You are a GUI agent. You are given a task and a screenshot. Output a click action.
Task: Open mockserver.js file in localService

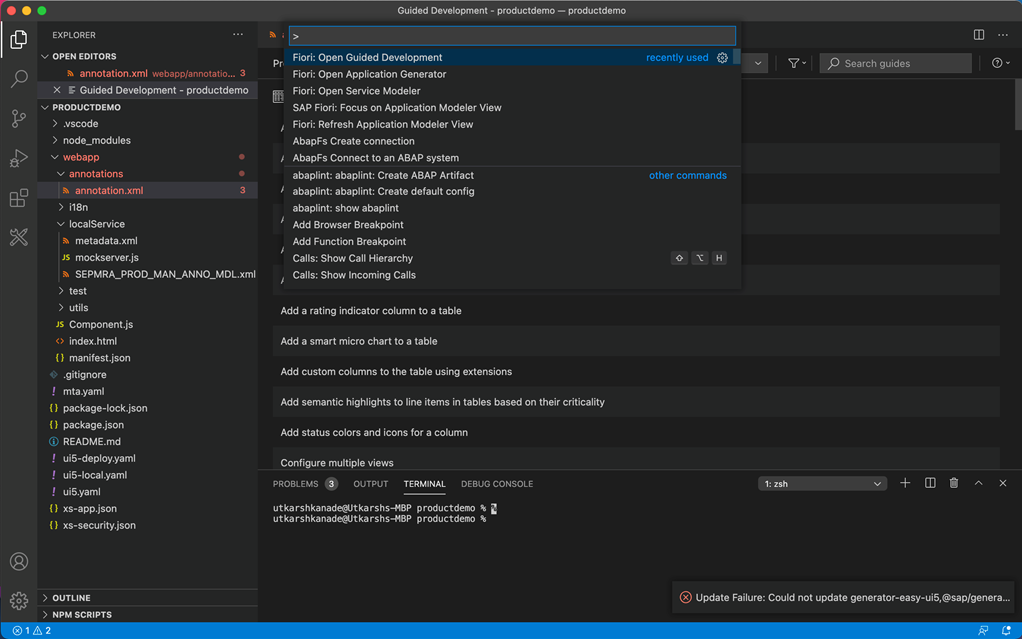pyautogui.click(x=106, y=258)
